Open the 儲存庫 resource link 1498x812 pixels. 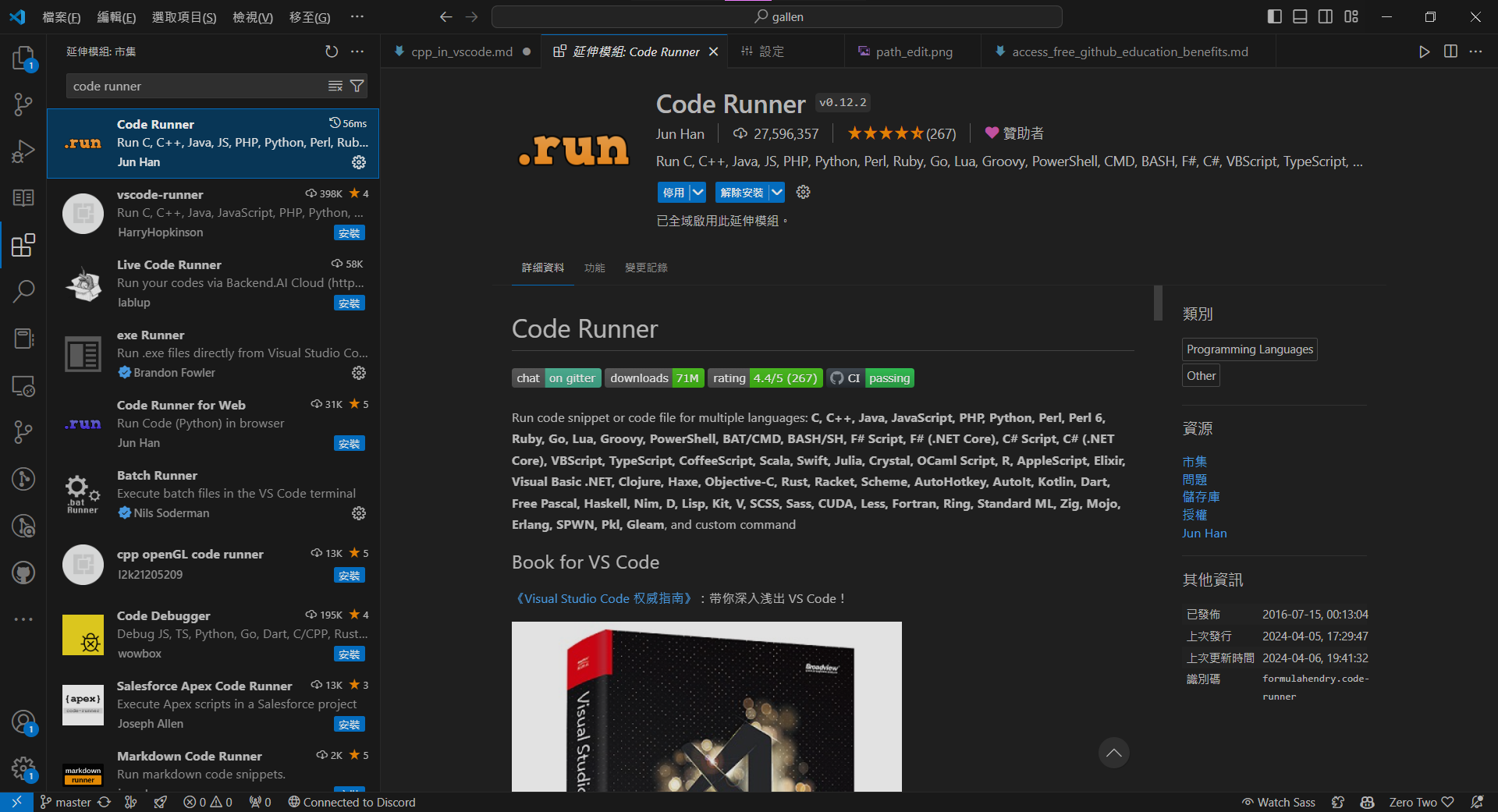click(1200, 497)
